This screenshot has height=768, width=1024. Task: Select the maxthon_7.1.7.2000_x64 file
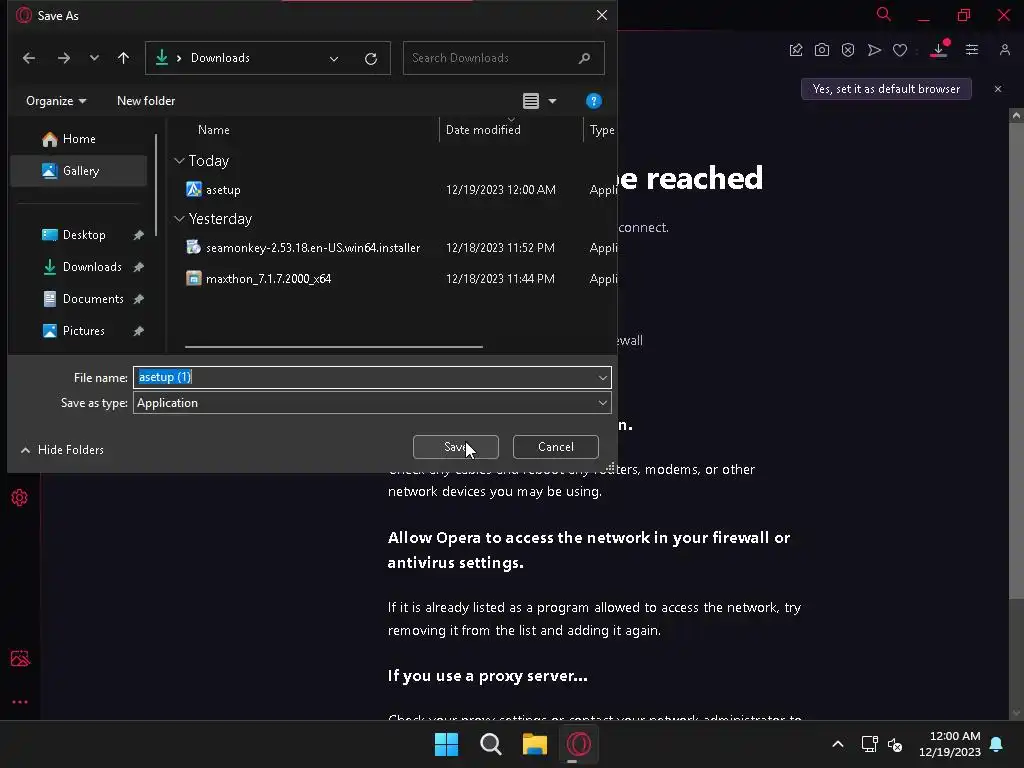click(x=268, y=279)
